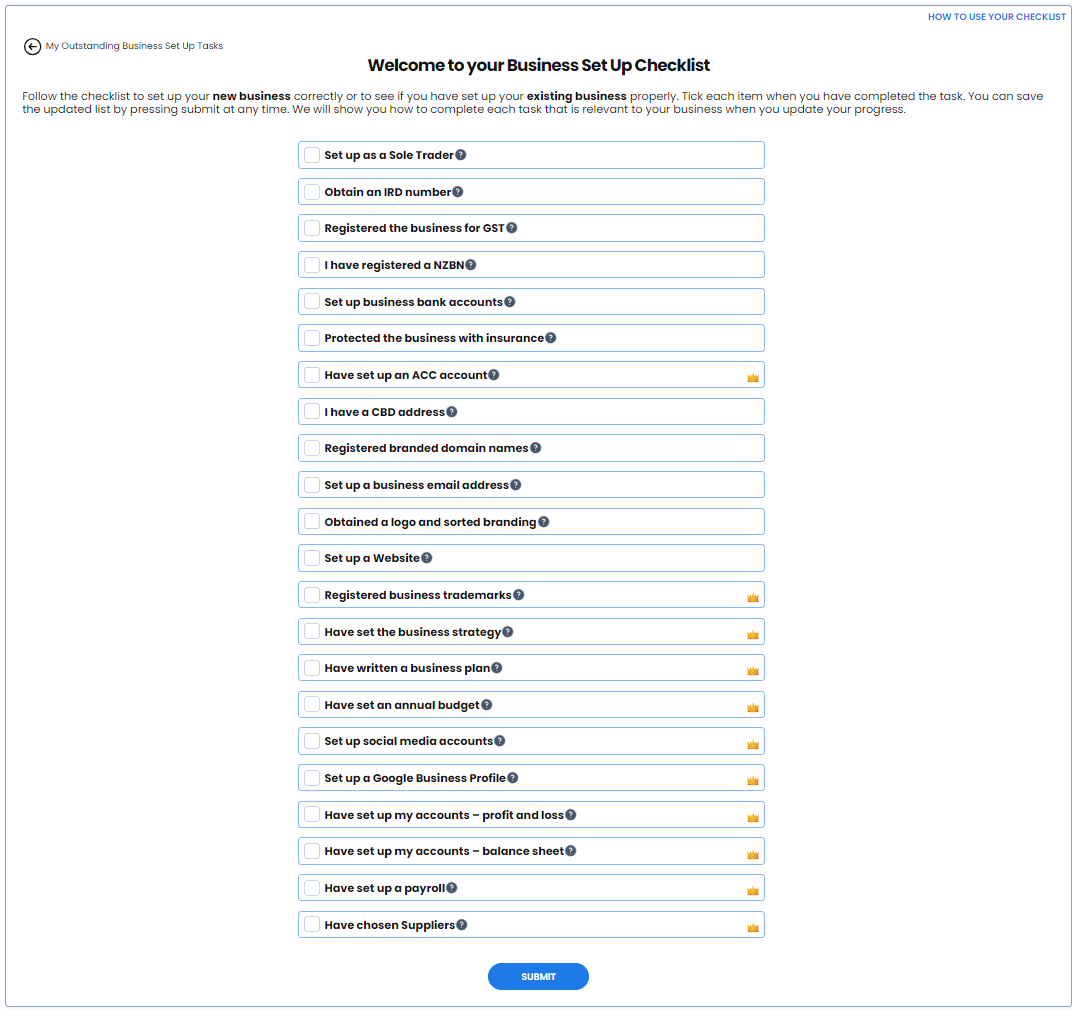The image size is (1078, 1016).
Task: Click help icon next to CBD address
Action: coord(452,412)
